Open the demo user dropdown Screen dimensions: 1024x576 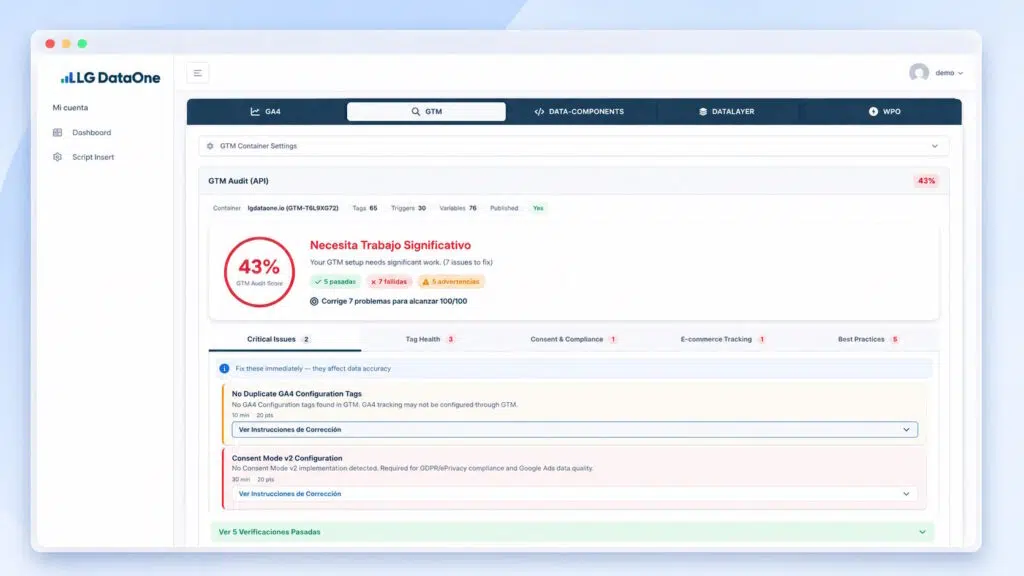click(x=948, y=73)
